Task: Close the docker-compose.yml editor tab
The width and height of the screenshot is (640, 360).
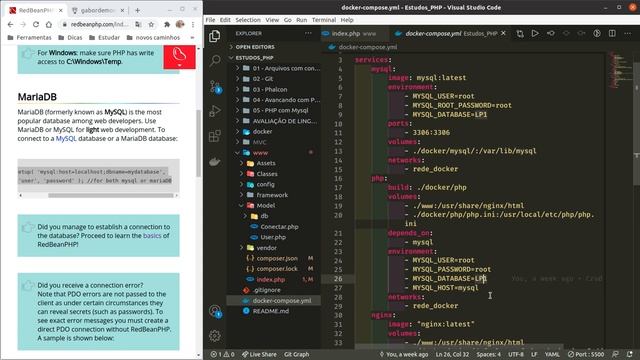Action: pos(503,33)
